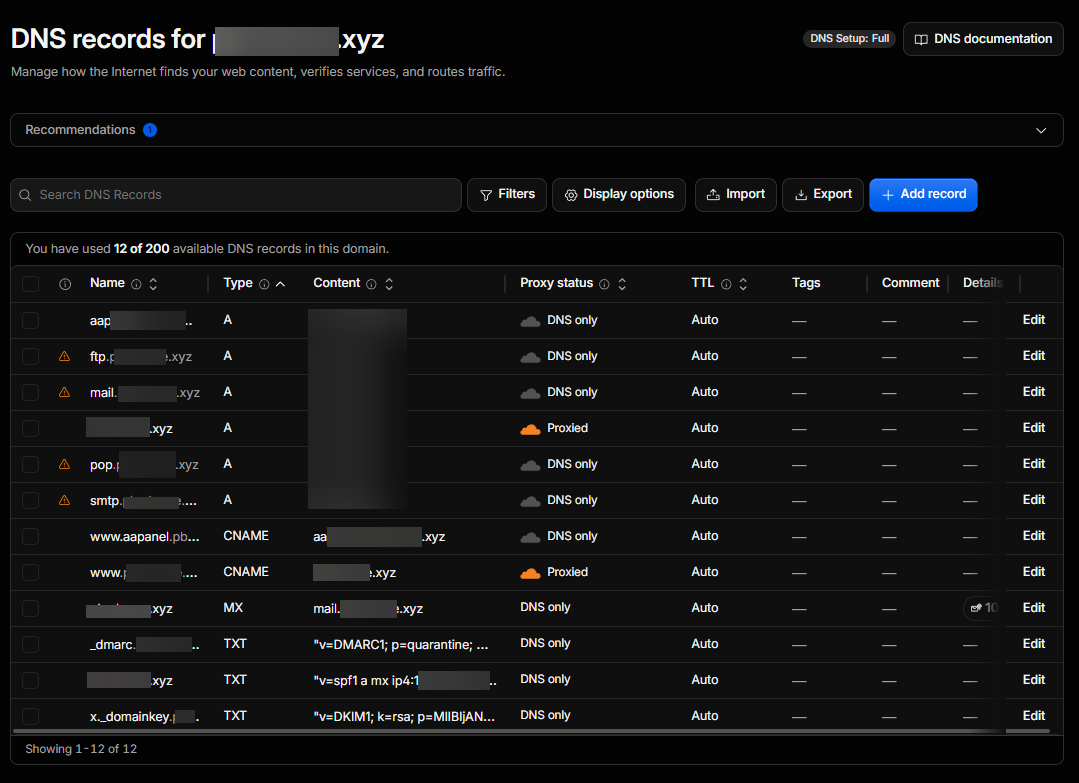Click warning icon on smtp record

click(64, 500)
